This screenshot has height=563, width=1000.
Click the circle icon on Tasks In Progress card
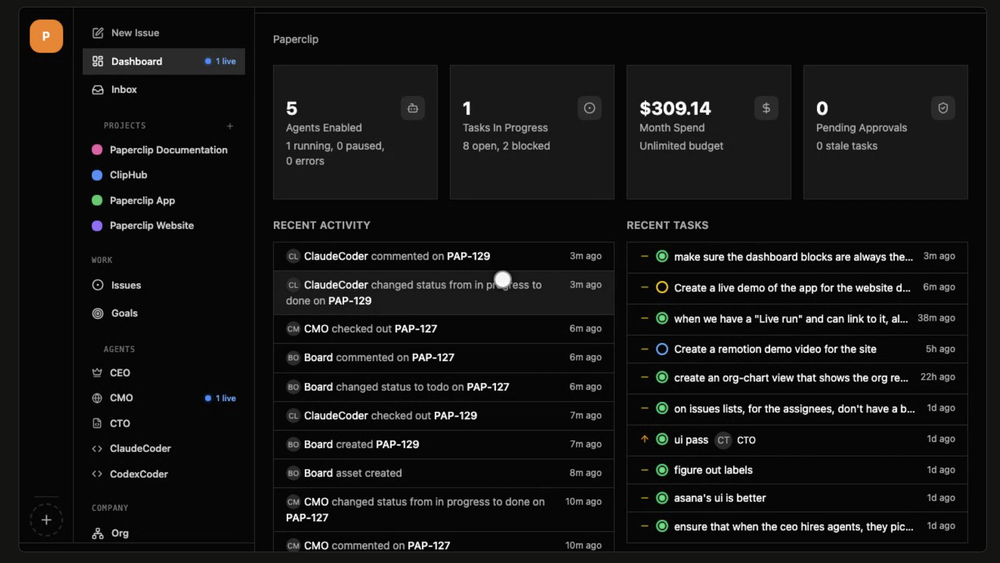click(589, 108)
